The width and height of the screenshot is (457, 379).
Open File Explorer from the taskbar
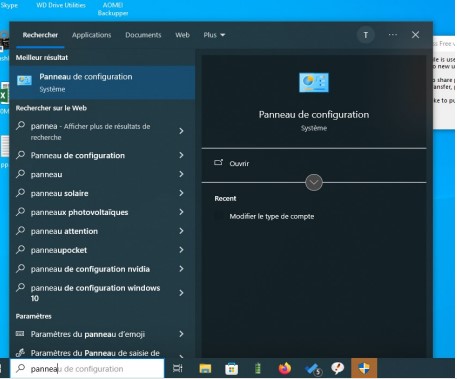point(205,368)
